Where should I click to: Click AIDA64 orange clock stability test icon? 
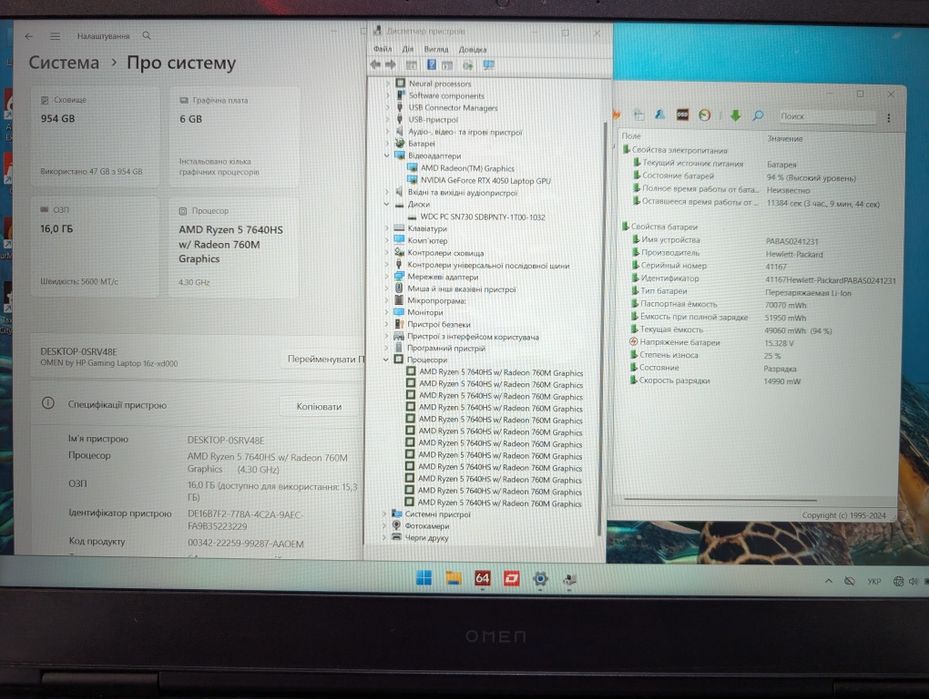[x=704, y=115]
